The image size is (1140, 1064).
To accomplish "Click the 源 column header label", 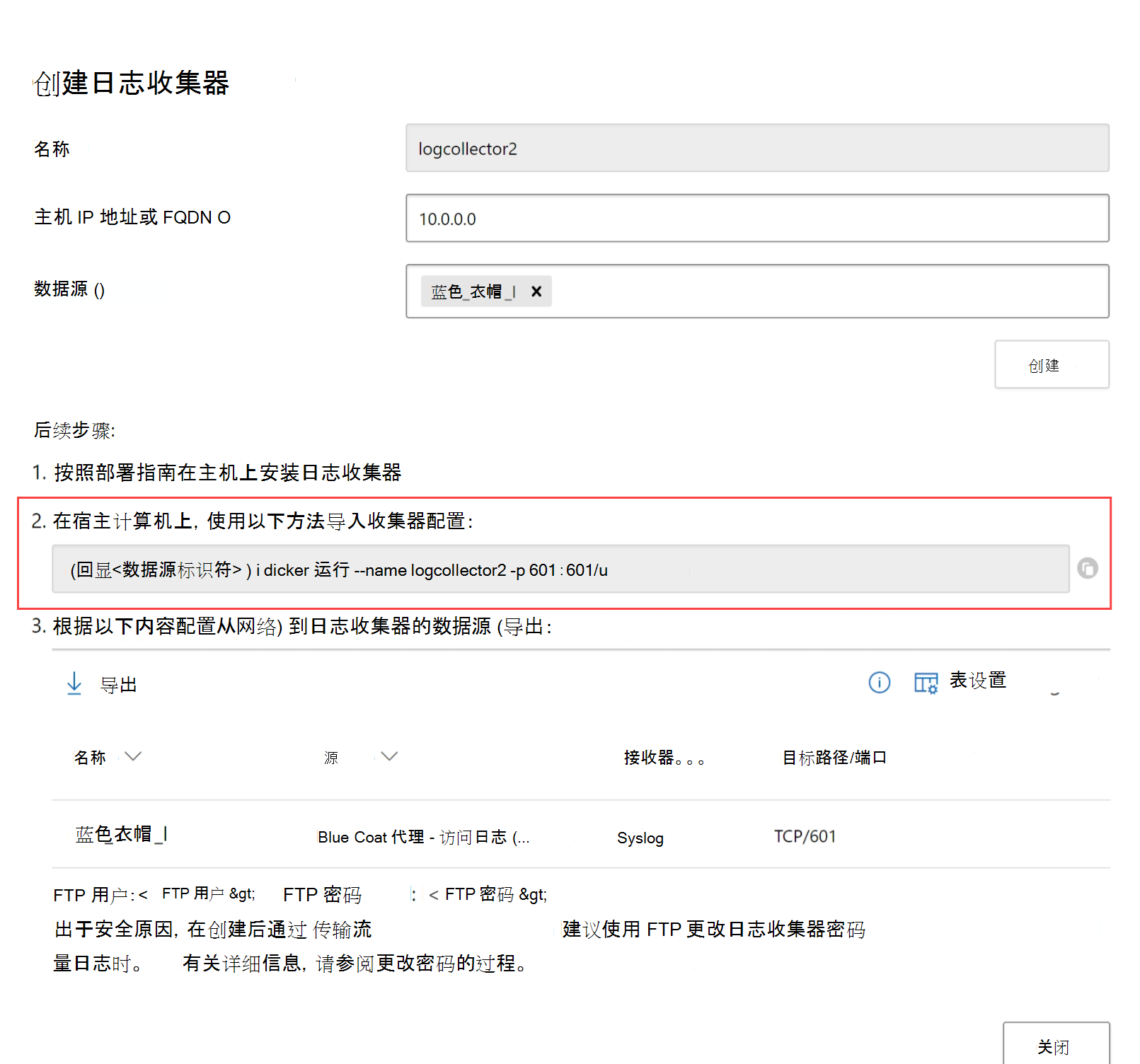I will [331, 758].
